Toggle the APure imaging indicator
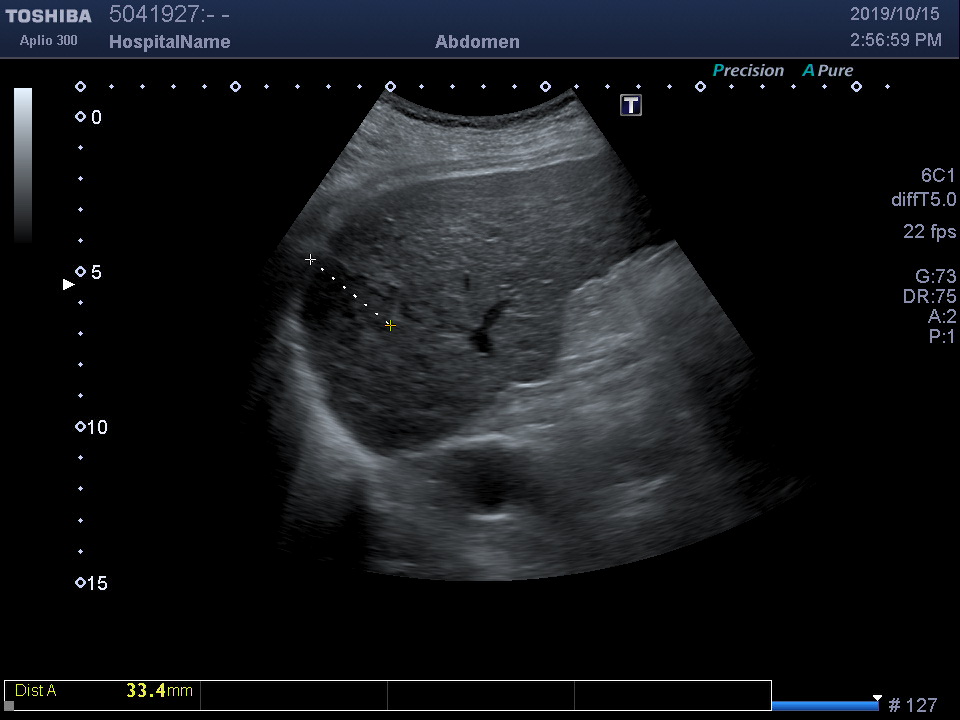 coord(828,71)
